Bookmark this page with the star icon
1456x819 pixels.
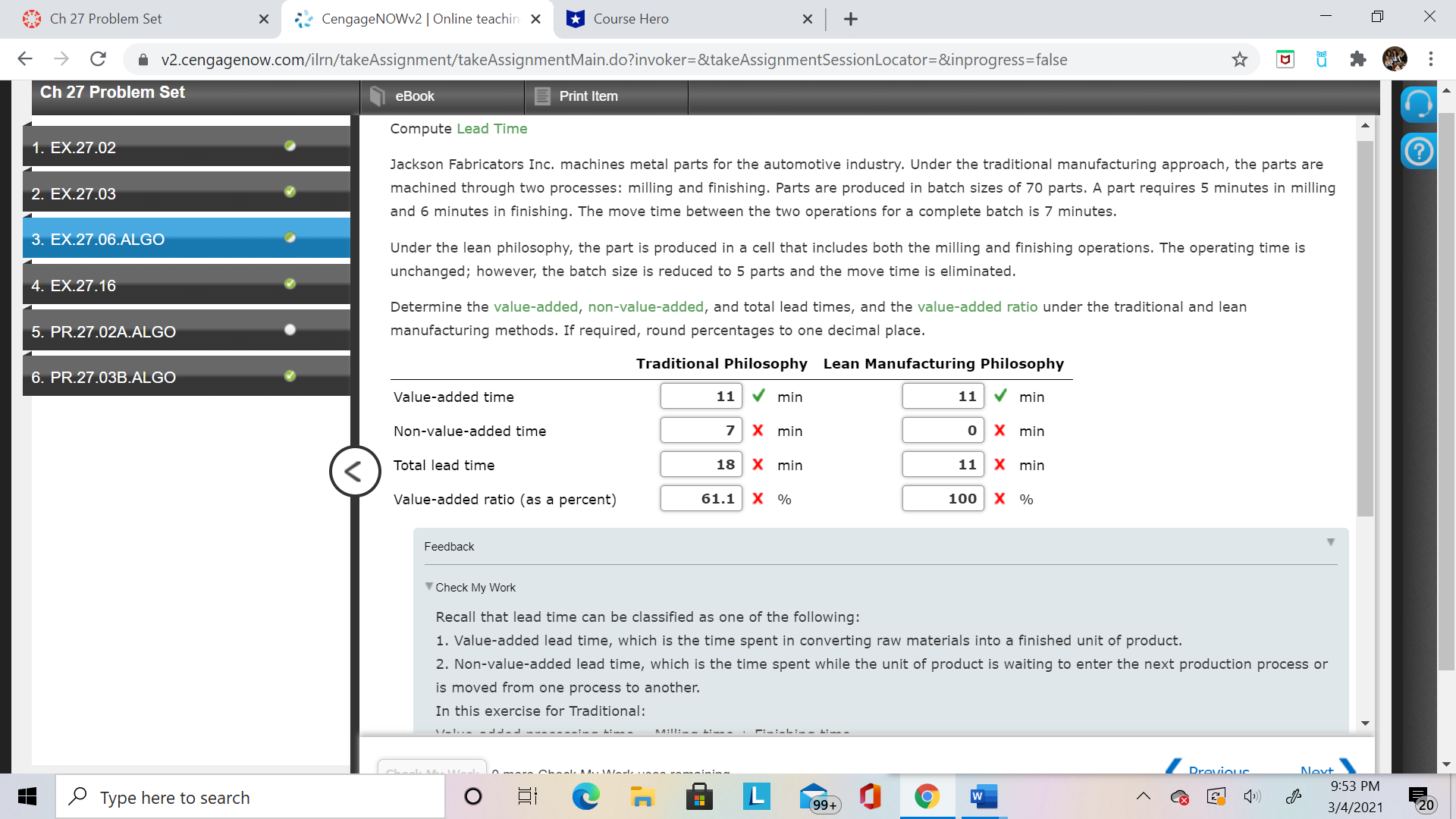[x=1239, y=59]
